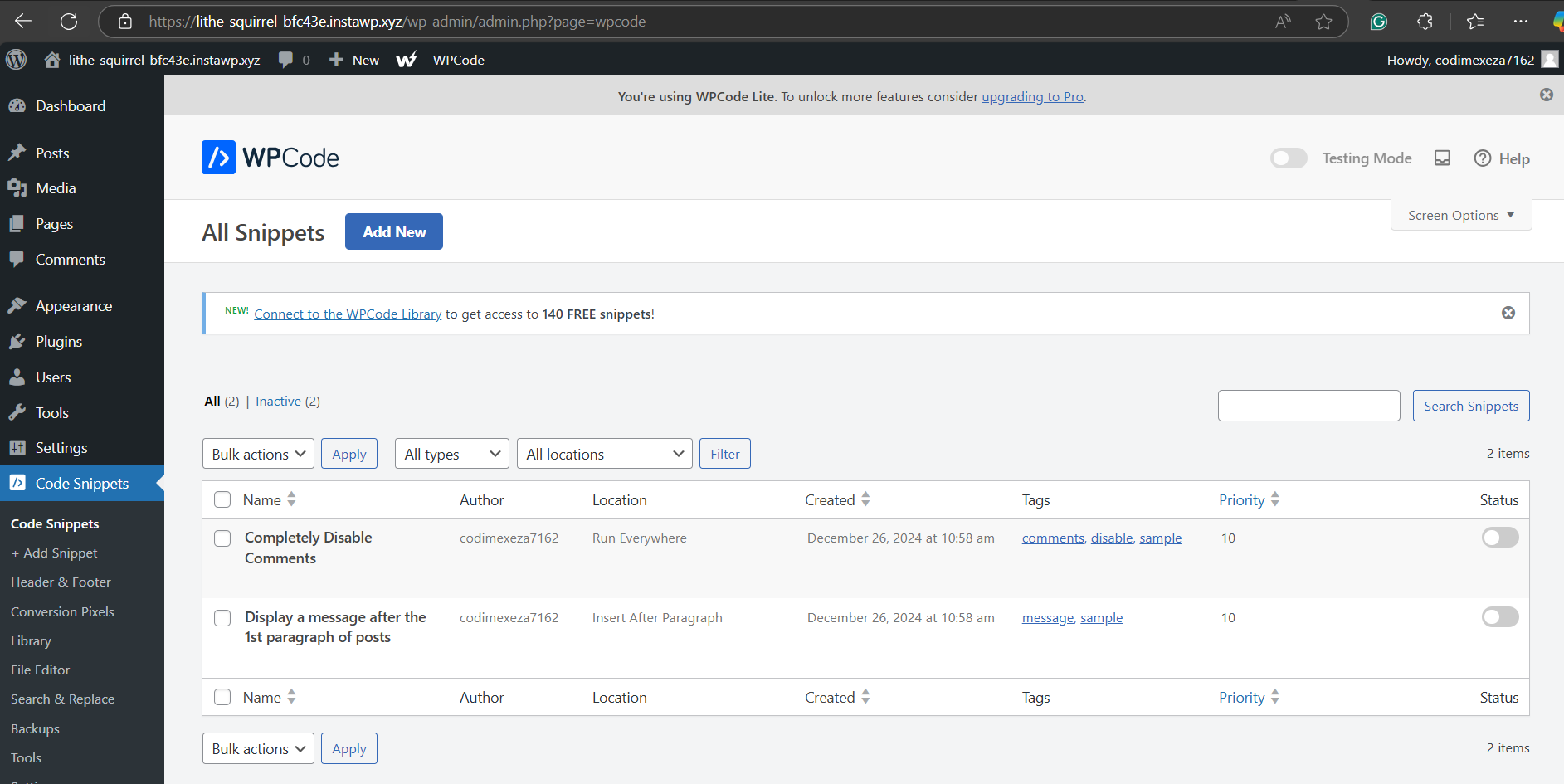Click the WPCode logo icon in admin bar
Image resolution: width=1564 pixels, height=784 pixels.
coord(407,60)
